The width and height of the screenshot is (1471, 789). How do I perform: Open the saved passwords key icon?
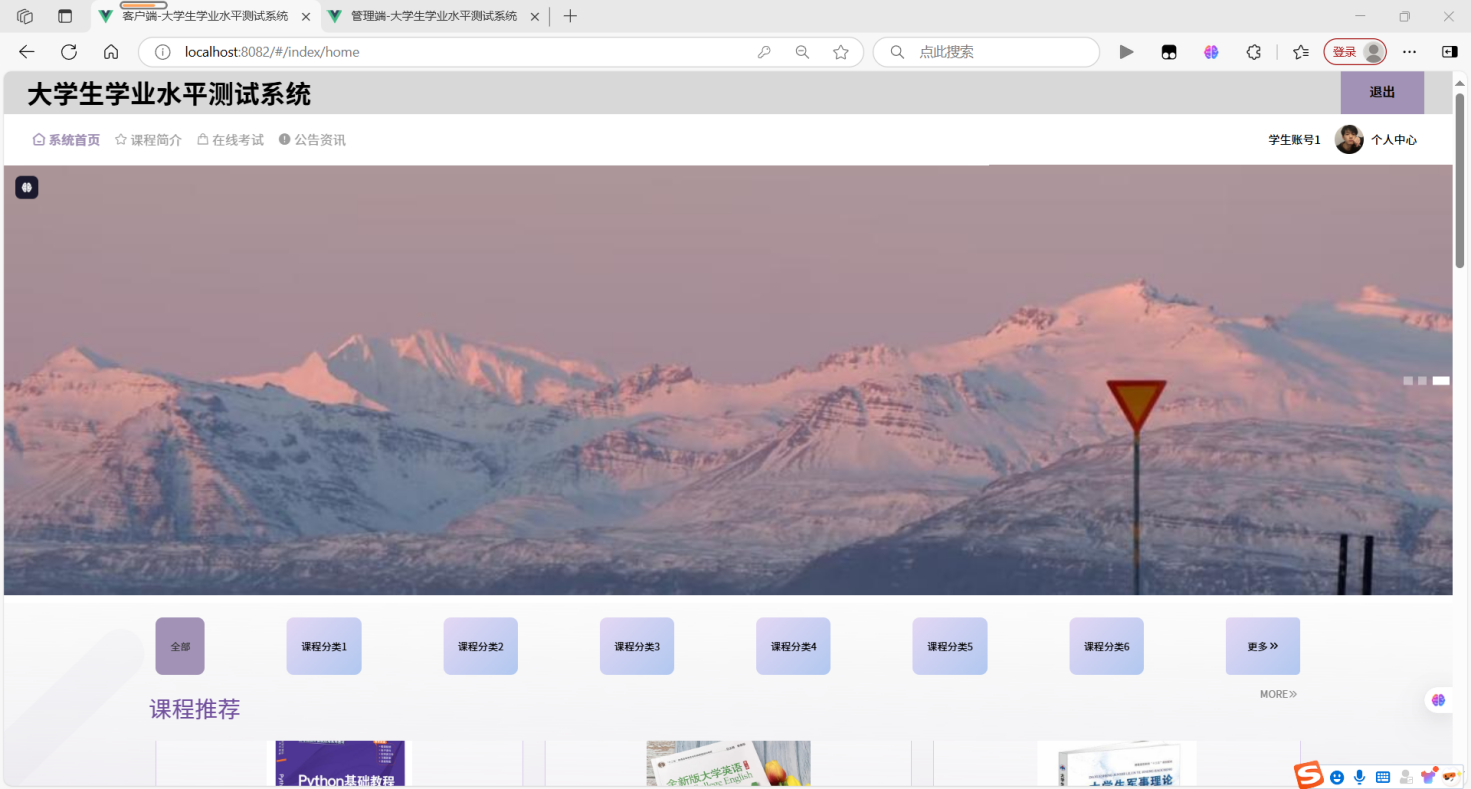[x=764, y=52]
